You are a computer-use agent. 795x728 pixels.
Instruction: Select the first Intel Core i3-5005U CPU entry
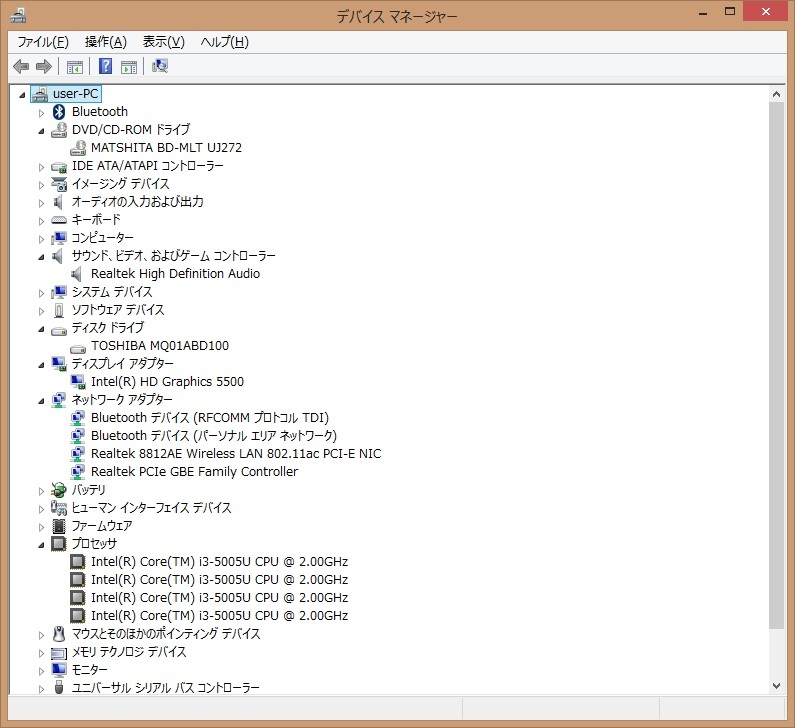pos(219,562)
